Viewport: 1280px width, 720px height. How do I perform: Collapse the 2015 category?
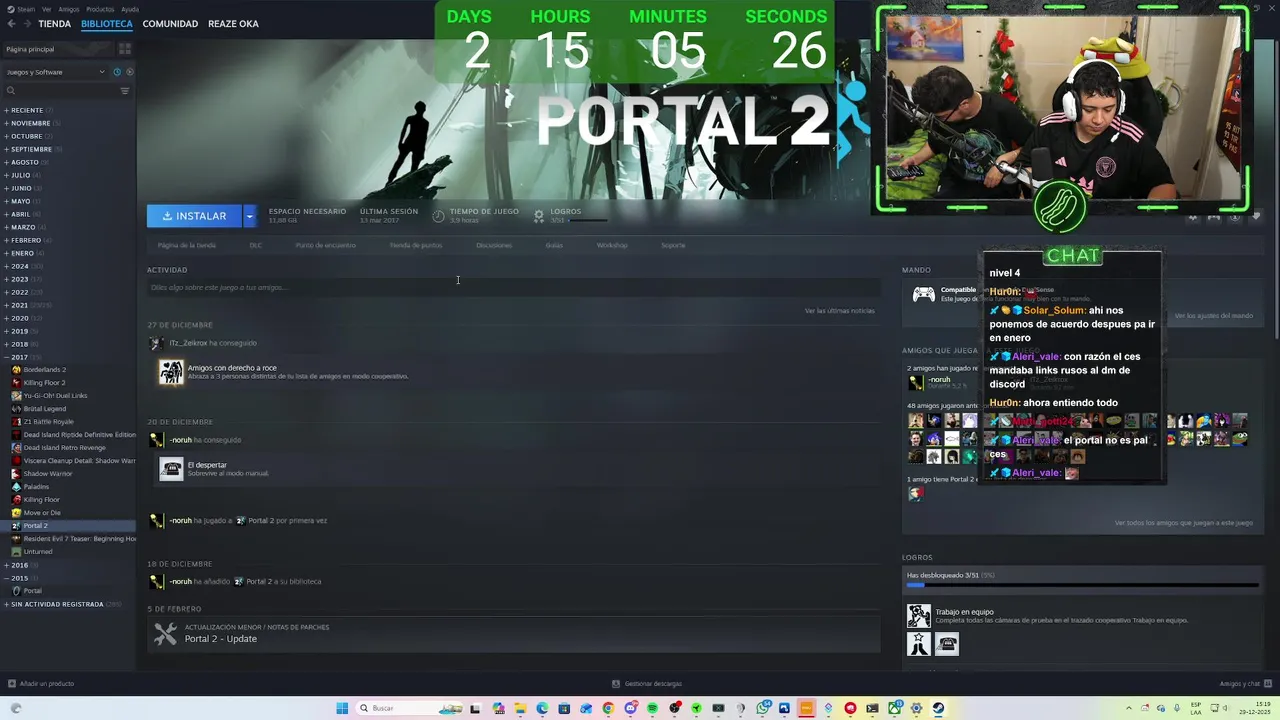click(19, 578)
